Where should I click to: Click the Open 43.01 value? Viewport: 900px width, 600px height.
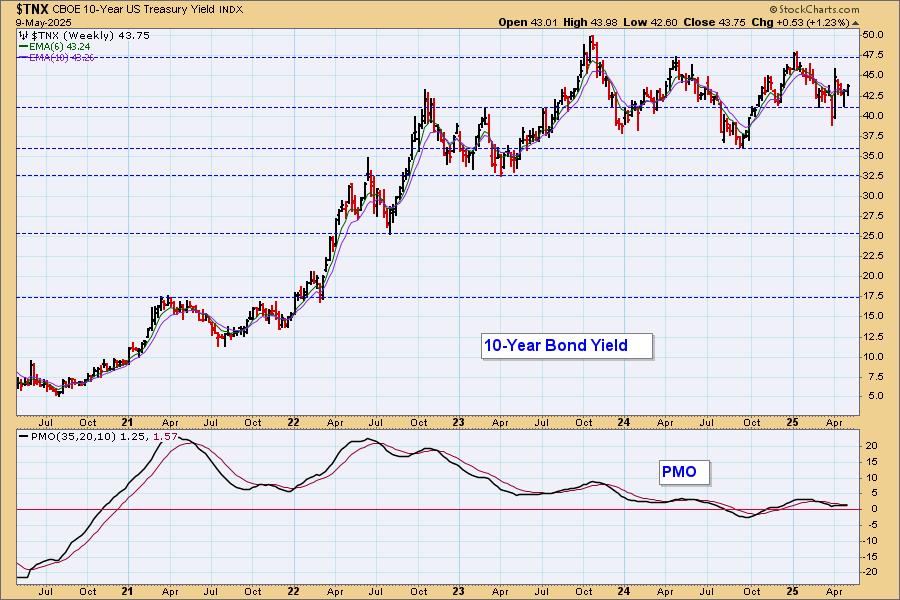(529, 22)
